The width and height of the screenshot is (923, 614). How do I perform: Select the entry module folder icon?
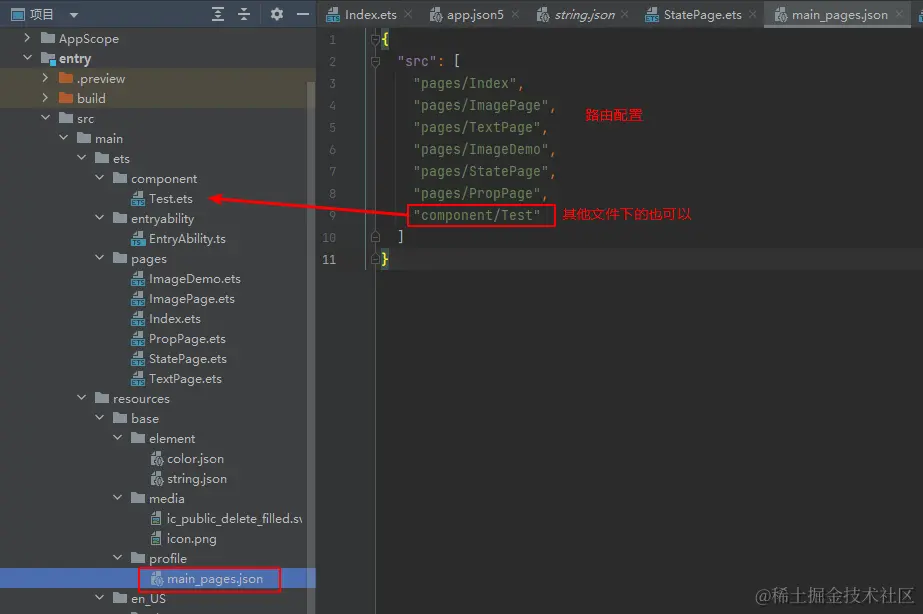pos(48,58)
